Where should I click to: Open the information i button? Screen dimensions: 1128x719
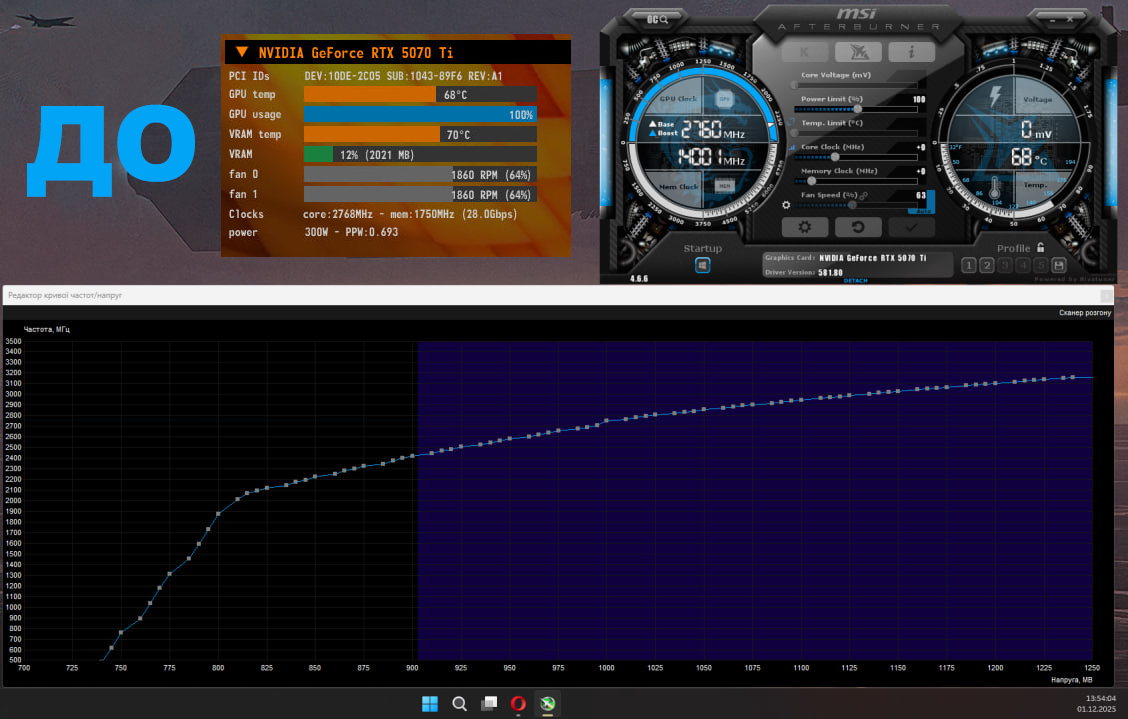913,52
